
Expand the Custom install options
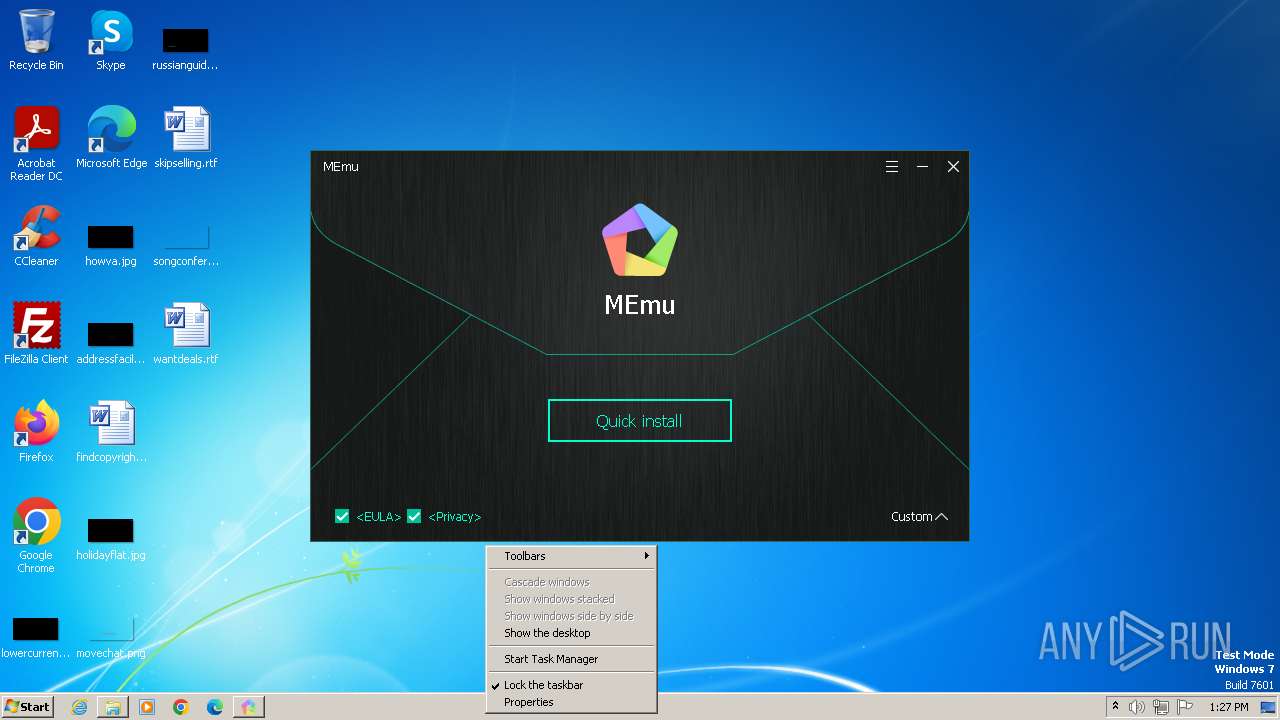(x=919, y=517)
